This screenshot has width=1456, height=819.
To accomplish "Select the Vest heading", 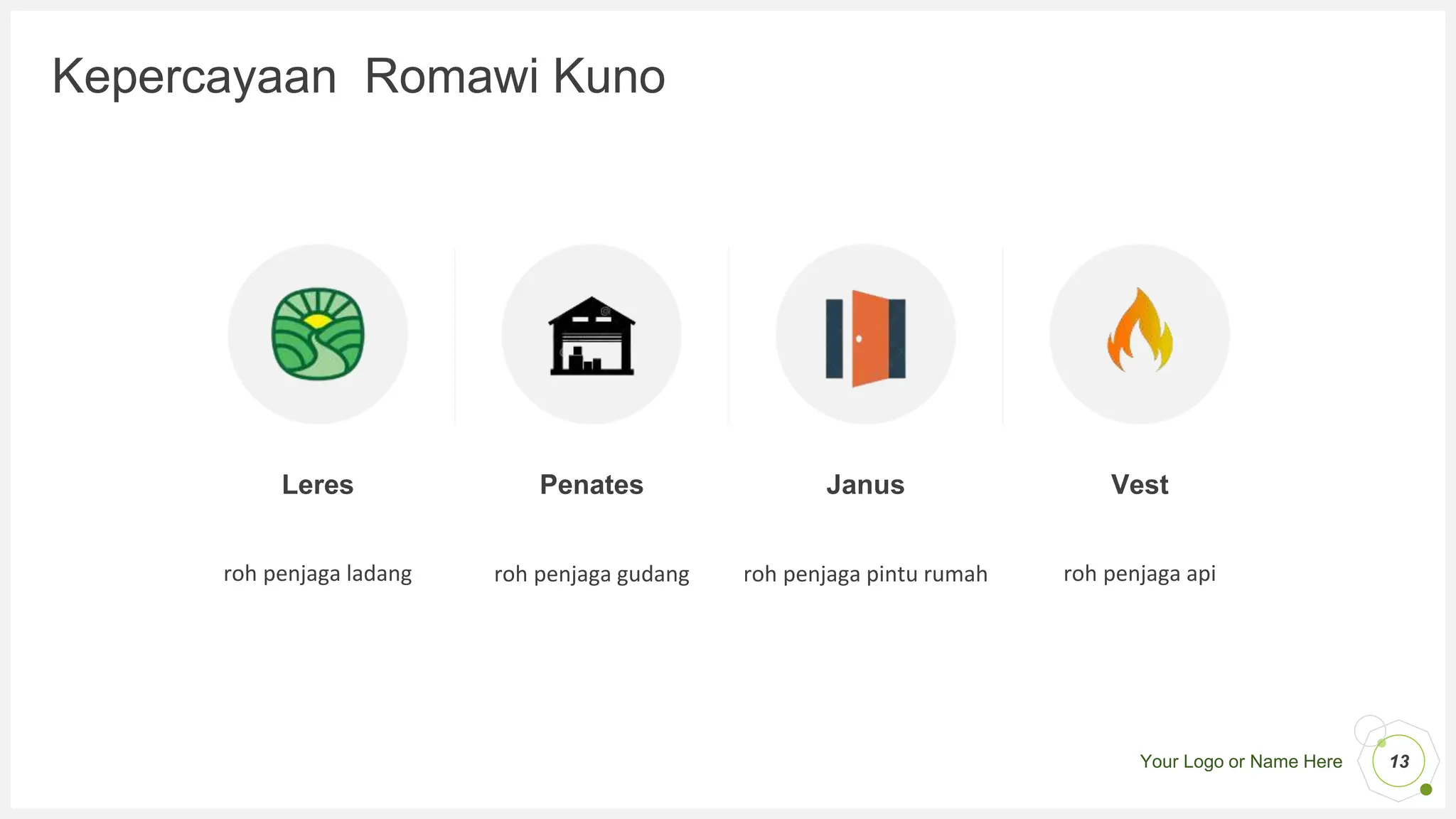I will click(1140, 485).
